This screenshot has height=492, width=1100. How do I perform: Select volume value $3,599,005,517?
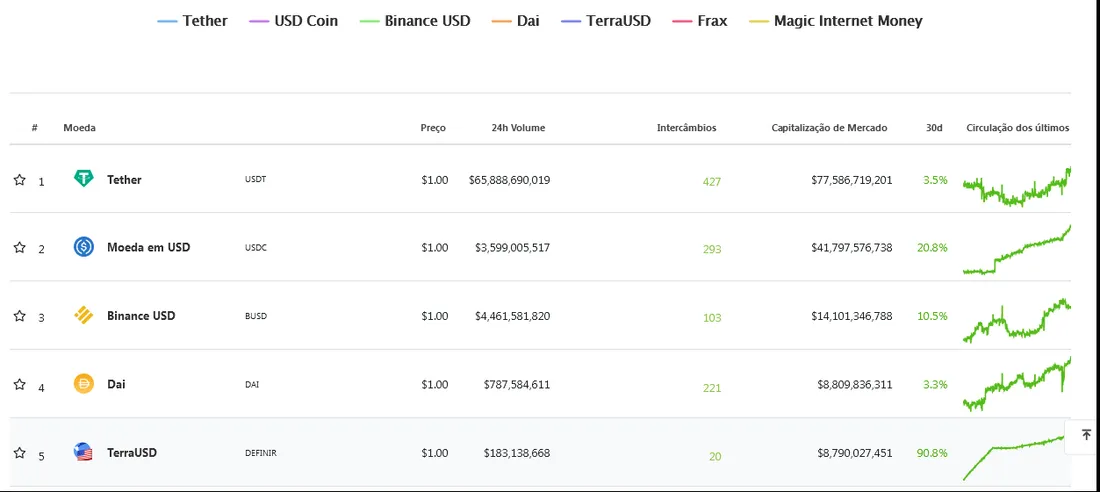pyautogui.click(x=513, y=247)
